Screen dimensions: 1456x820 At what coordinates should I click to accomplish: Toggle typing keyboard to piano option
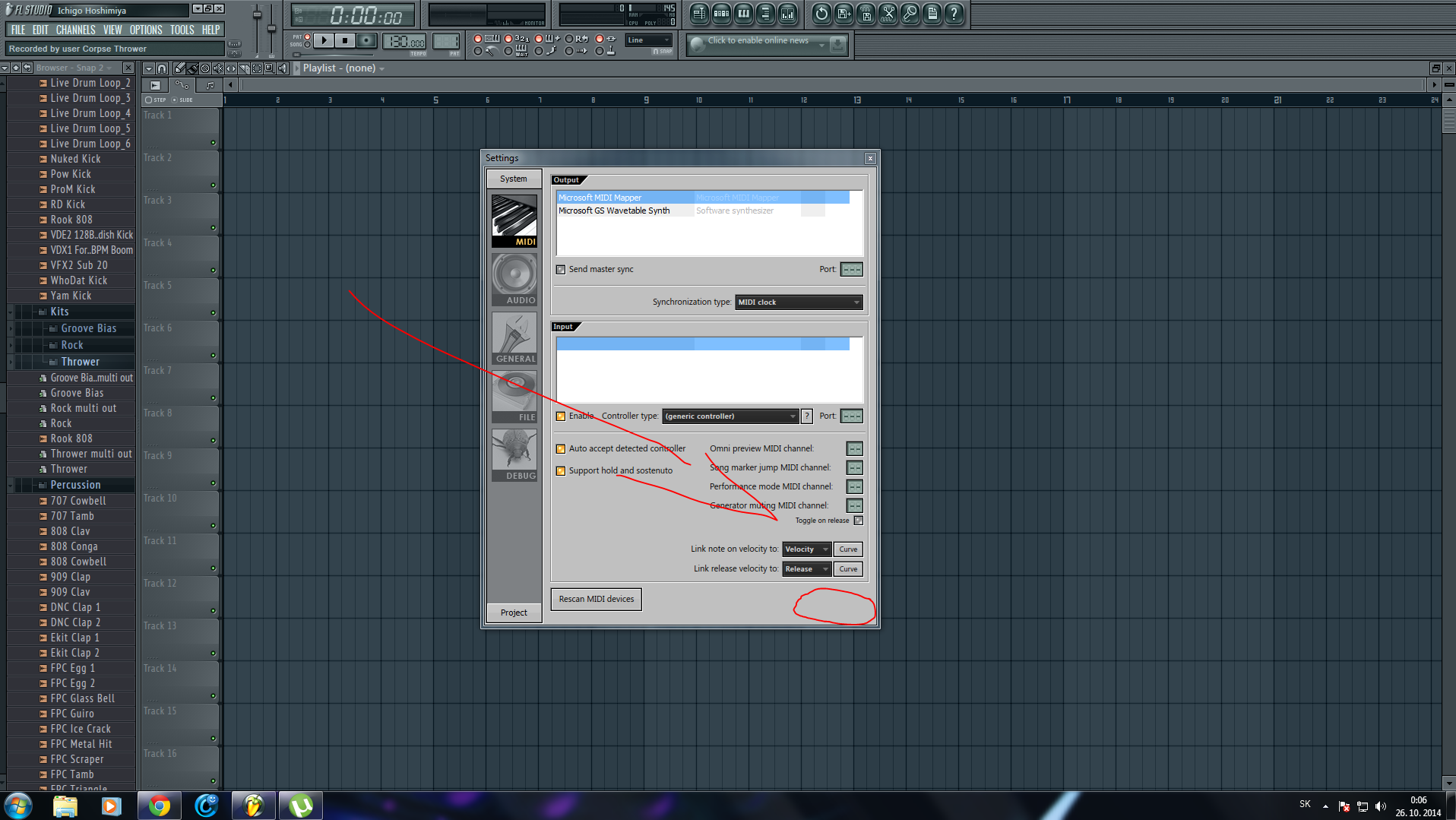pyautogui.click(x=478, y=39)
